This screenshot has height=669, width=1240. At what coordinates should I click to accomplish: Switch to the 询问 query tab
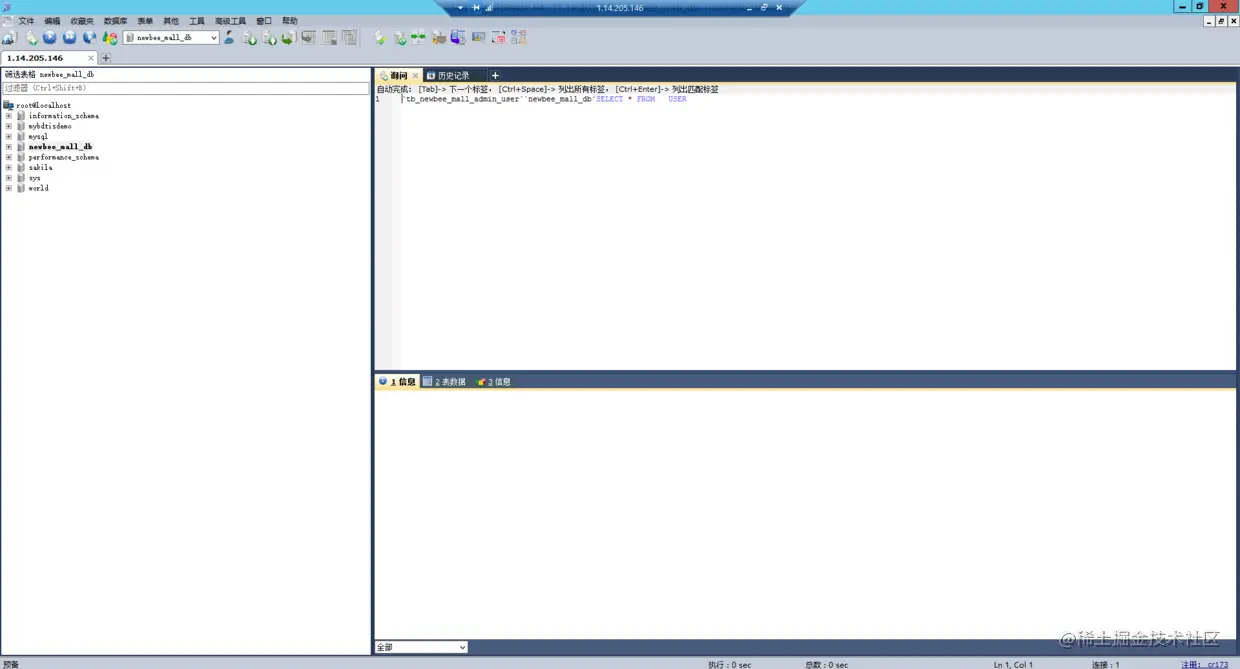click(x=398, y=76)
